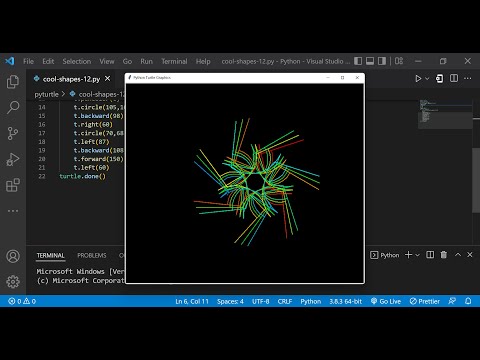Show additional views ellipsis in activity bar
This screenshot has width=480, height=360.
point(13,211)
